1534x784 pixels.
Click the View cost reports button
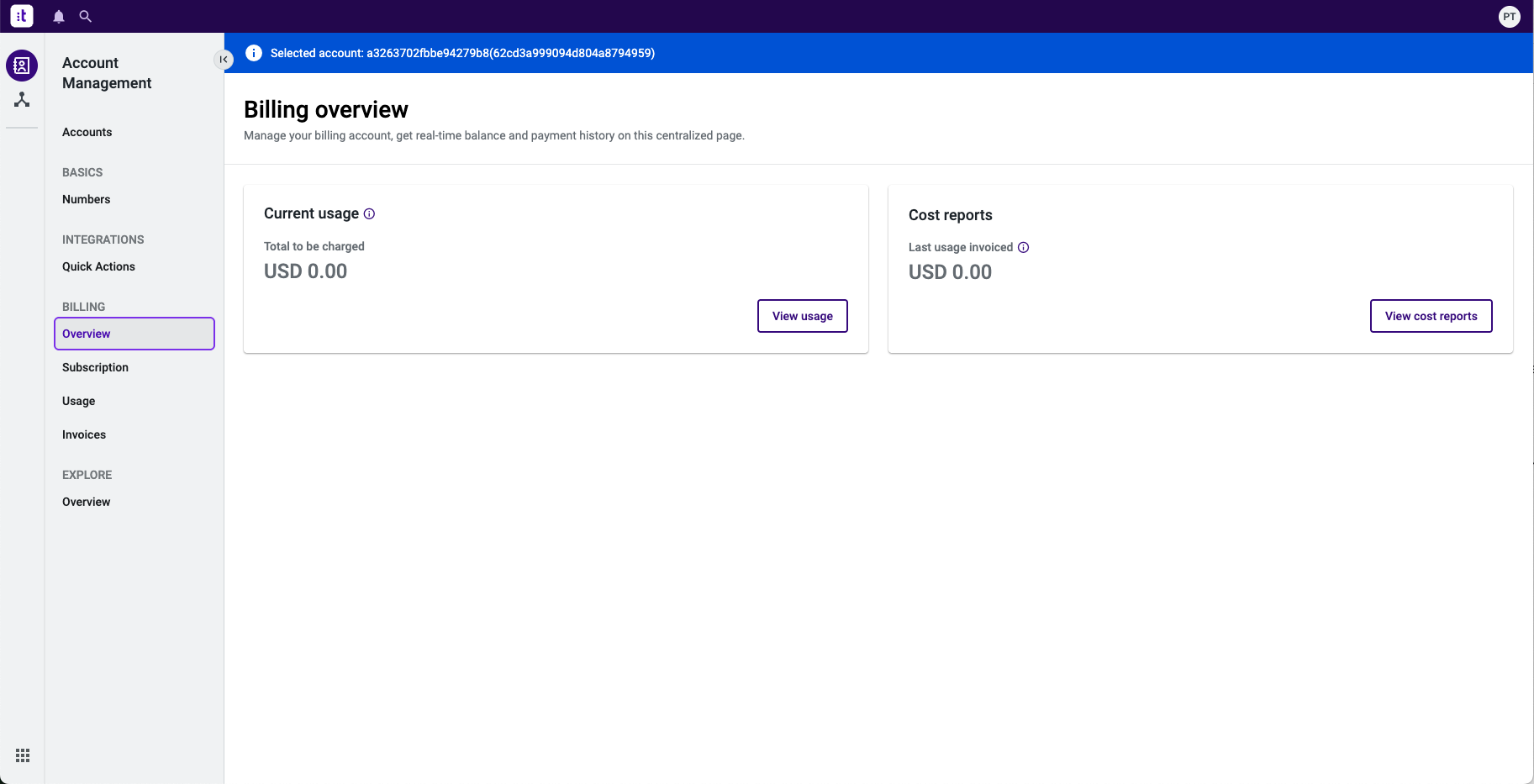point(1431,316)
